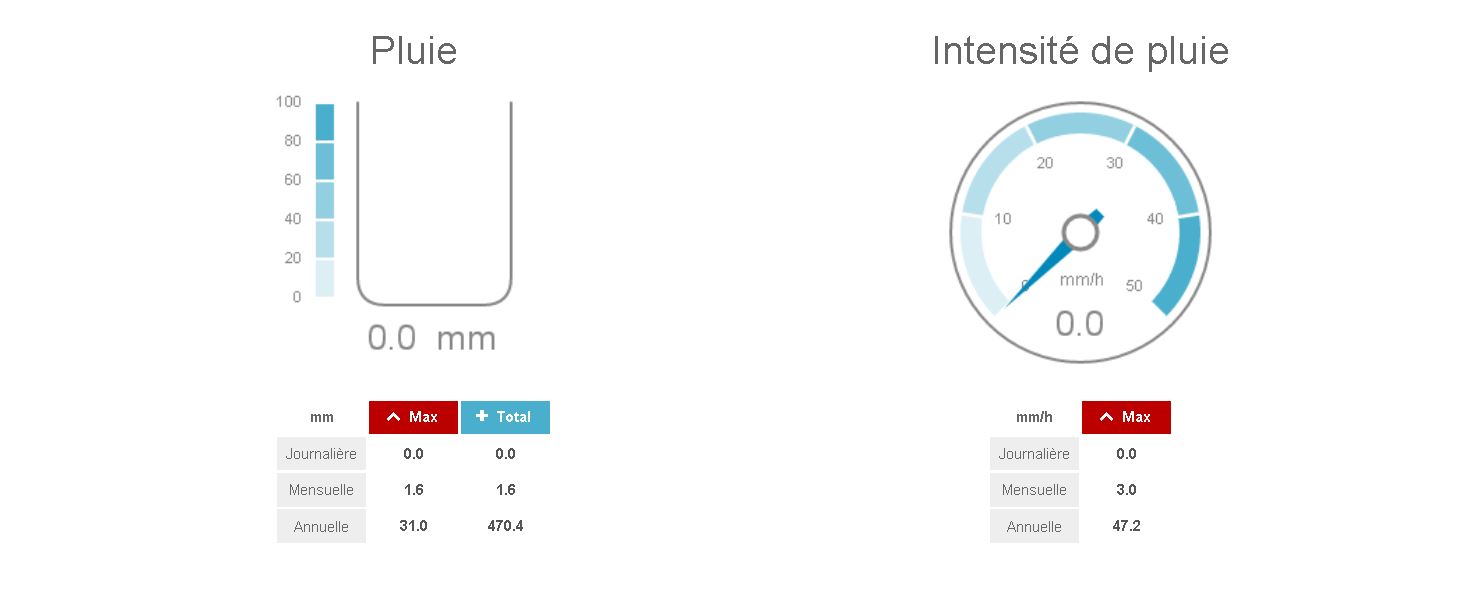Viewport: 1462px width, 605px height.
Task: Click the plus icon on the Total header
Action: [482, 416]
